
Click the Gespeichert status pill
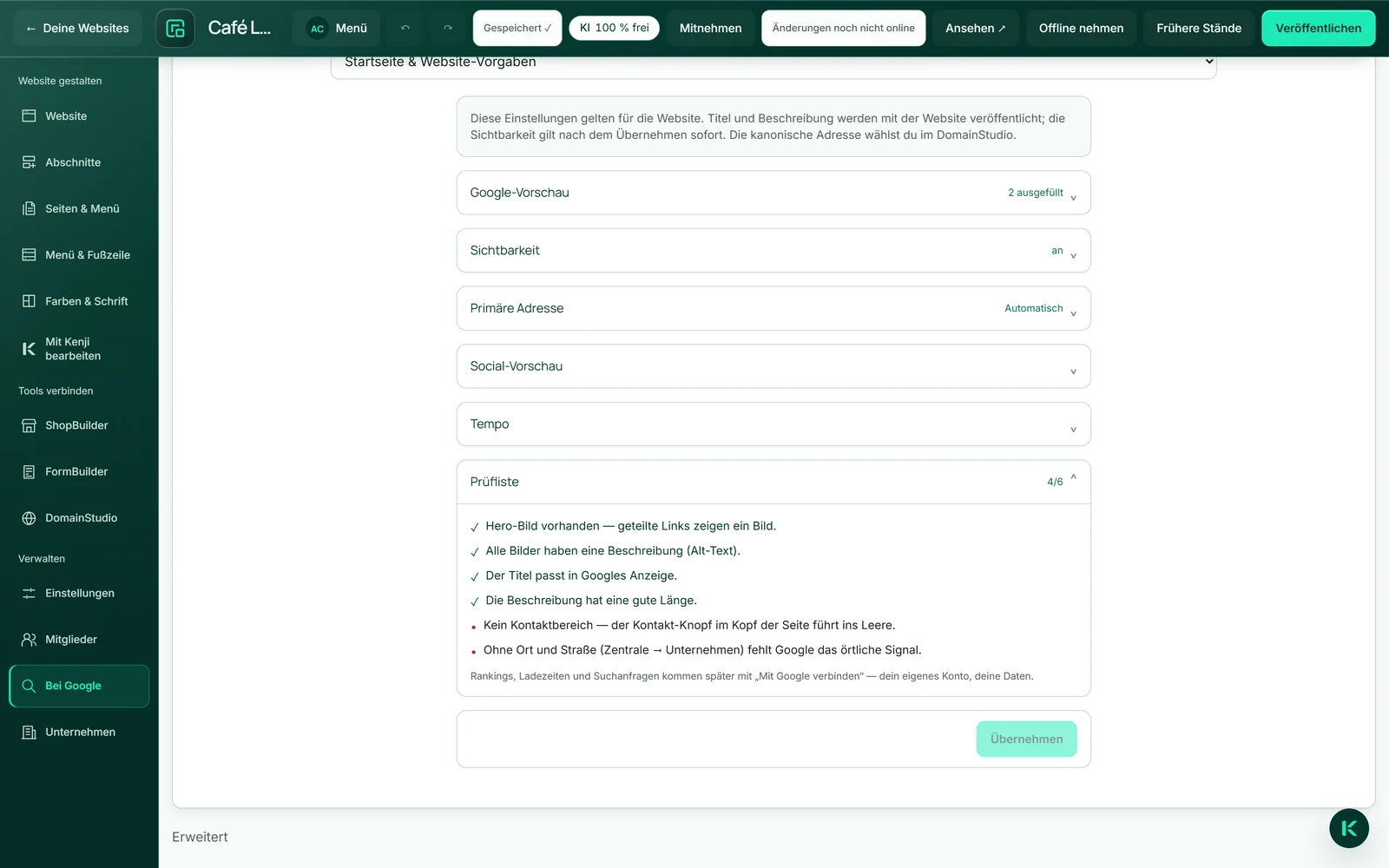[x=517, y=28]
